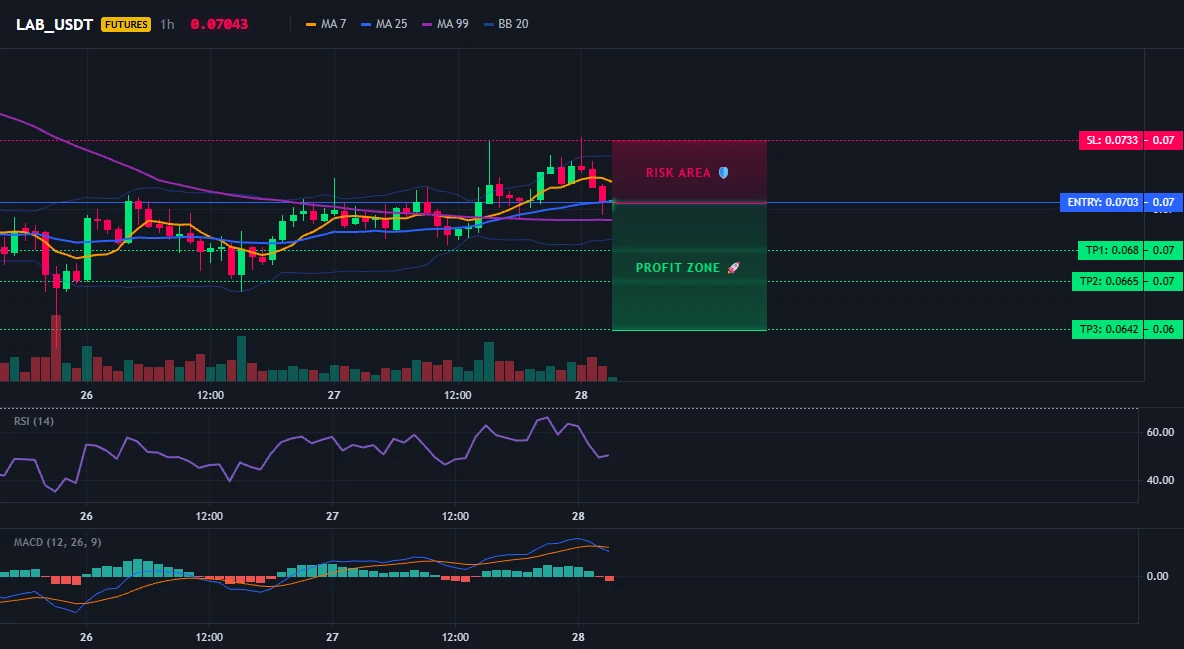Click the RSI (14) indicator label
This screenshot has width=1184, height=649.
pyautogui.click(x=34, y=421)
